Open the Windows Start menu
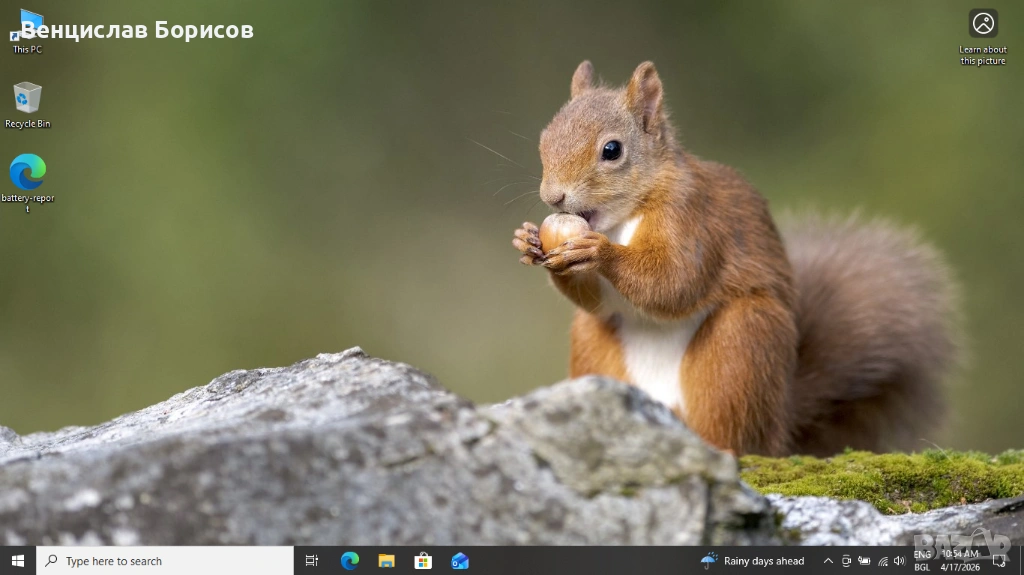This screenshot has width=1024, height=575. pos(17,561)
